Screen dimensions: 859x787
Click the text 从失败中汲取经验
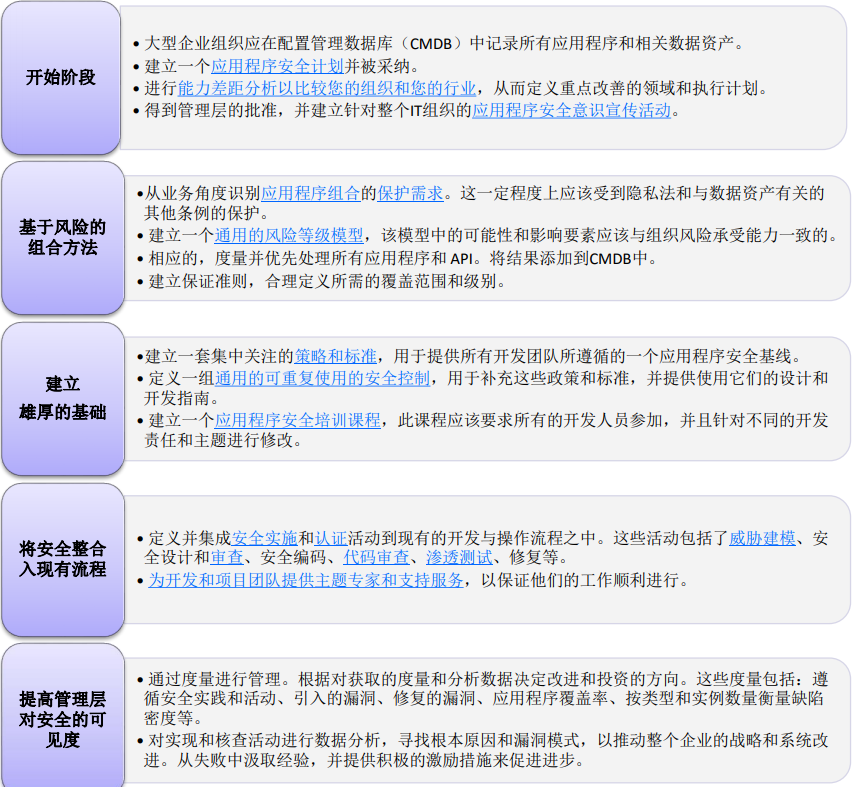[x=243, y=760]
